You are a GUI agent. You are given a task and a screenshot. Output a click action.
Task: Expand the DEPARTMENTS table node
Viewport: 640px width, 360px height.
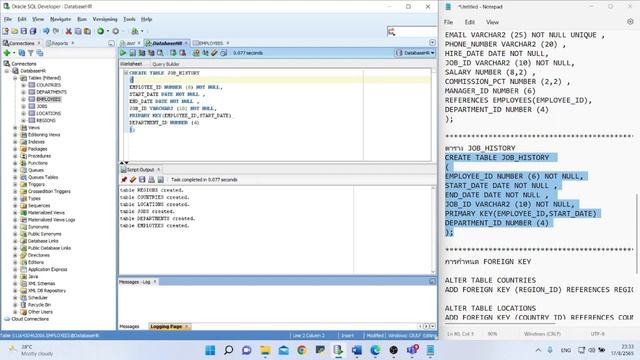[23, 92]
